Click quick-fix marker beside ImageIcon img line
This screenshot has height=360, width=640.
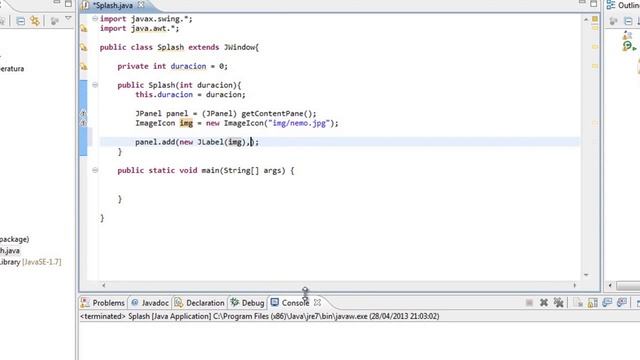pos(83,123)
